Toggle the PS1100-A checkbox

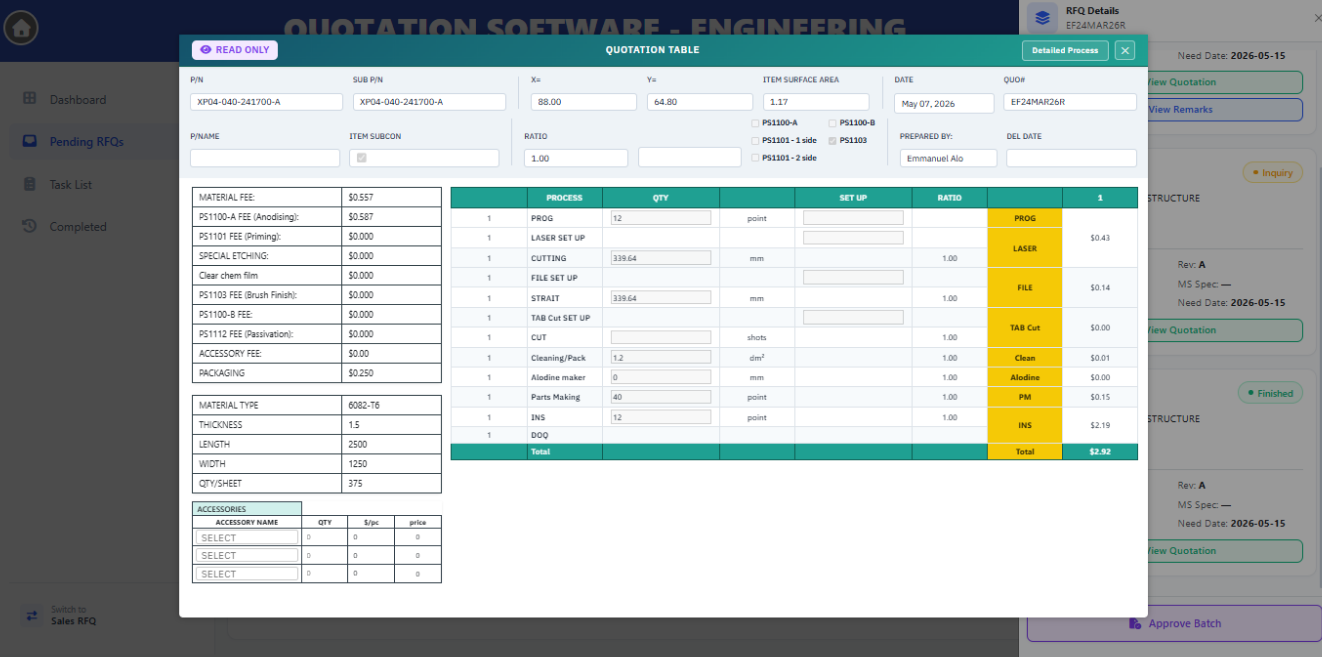(755, 123)
